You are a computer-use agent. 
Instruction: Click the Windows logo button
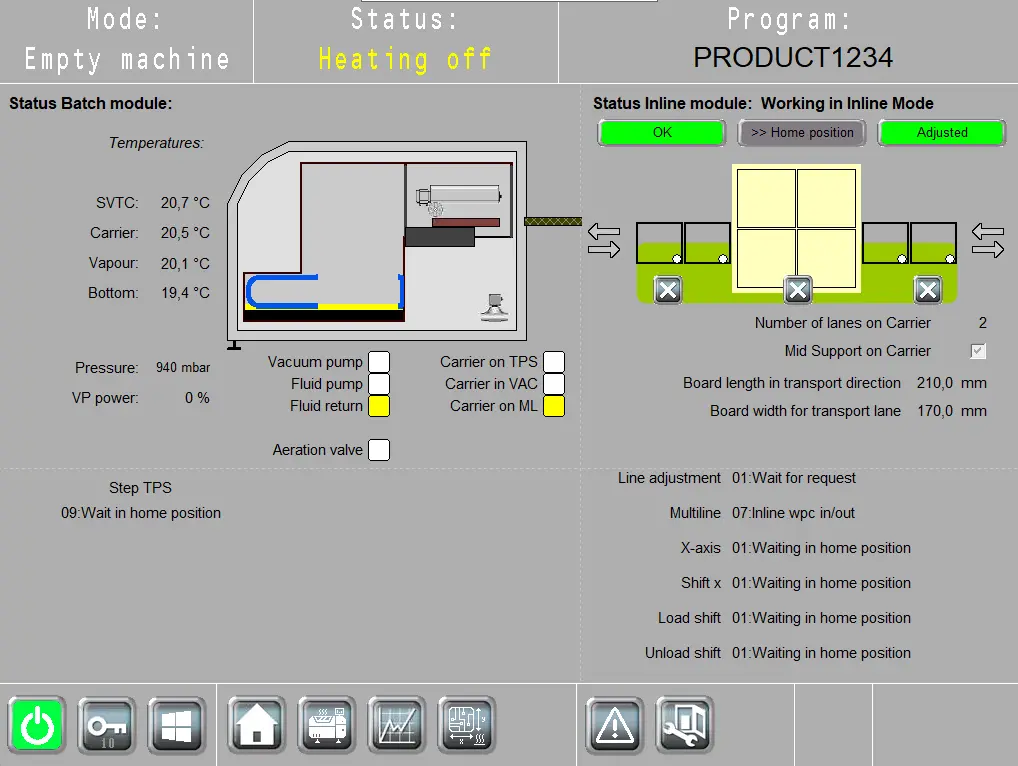(176, 724)
